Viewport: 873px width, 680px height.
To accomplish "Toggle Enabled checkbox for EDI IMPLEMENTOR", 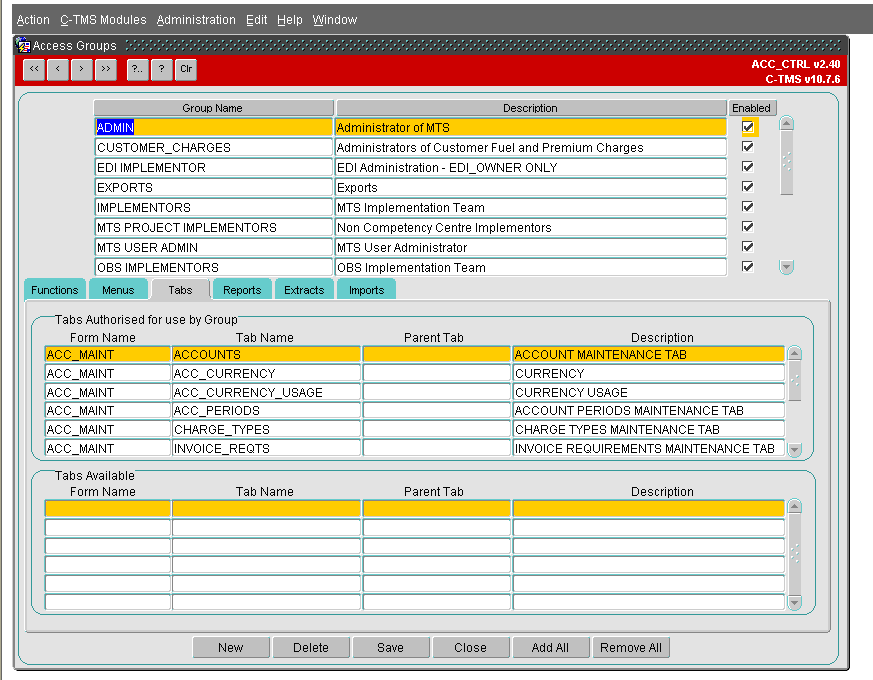I will click(x=748, y=167).
